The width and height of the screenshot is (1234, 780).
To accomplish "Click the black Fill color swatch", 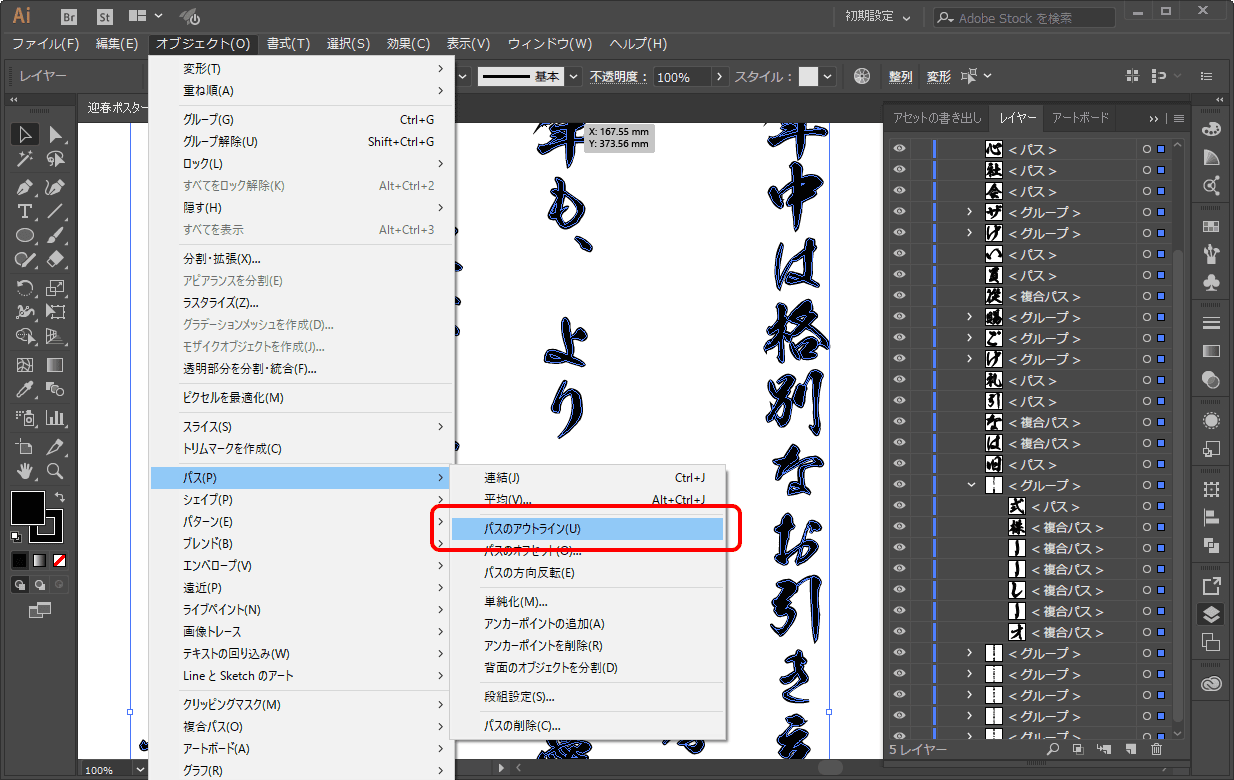I will 27,507.
